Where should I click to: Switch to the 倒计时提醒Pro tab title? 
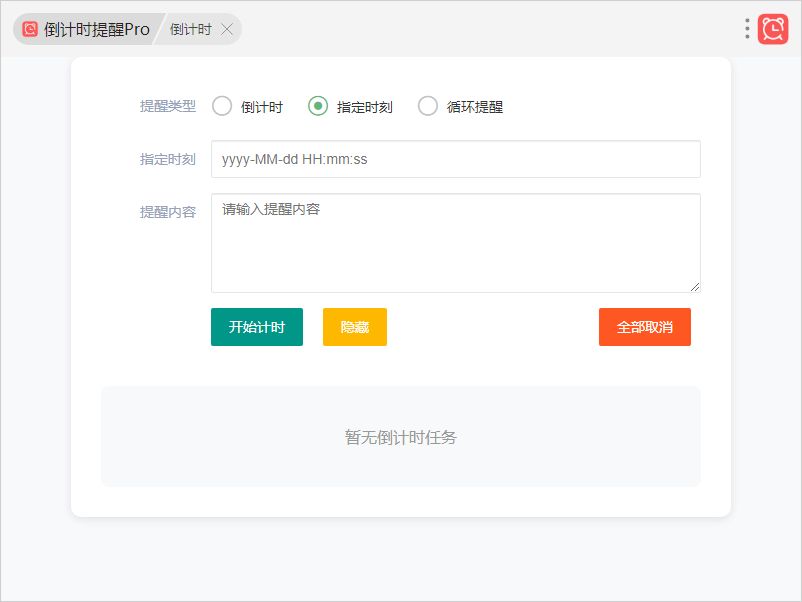[x=97, y=30]
